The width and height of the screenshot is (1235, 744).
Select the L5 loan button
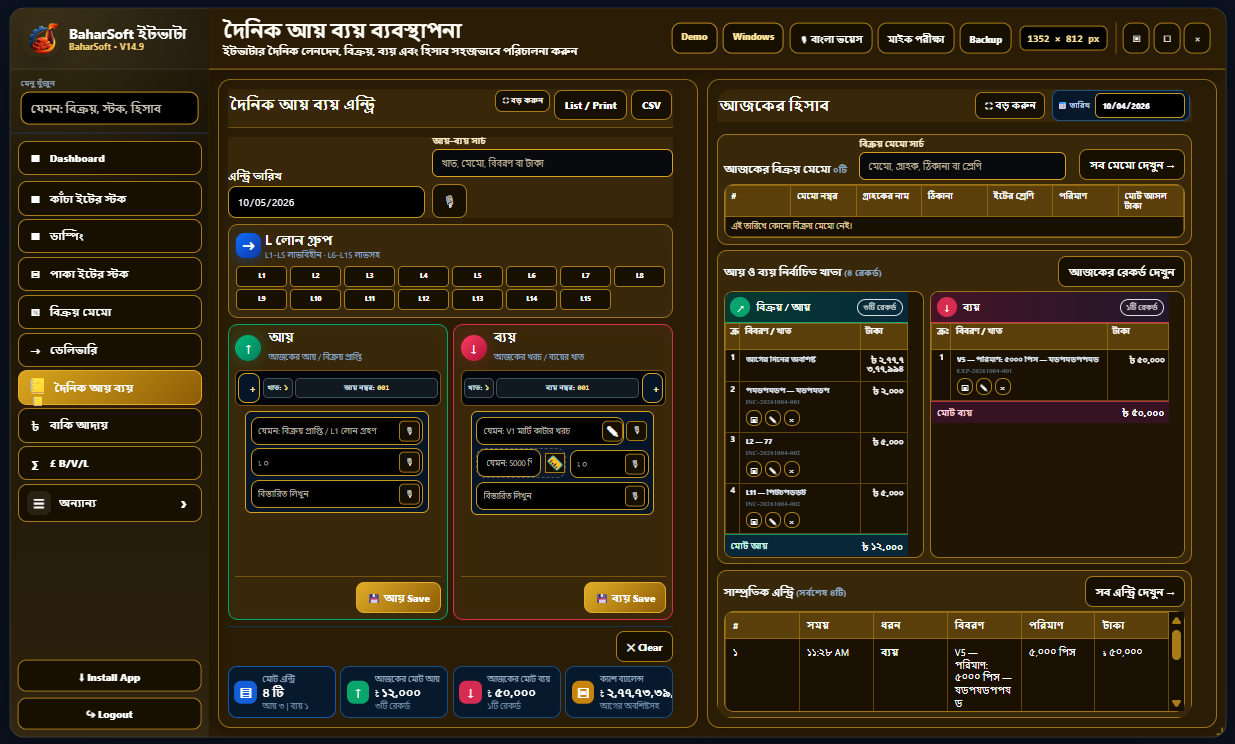click(477, 276)
